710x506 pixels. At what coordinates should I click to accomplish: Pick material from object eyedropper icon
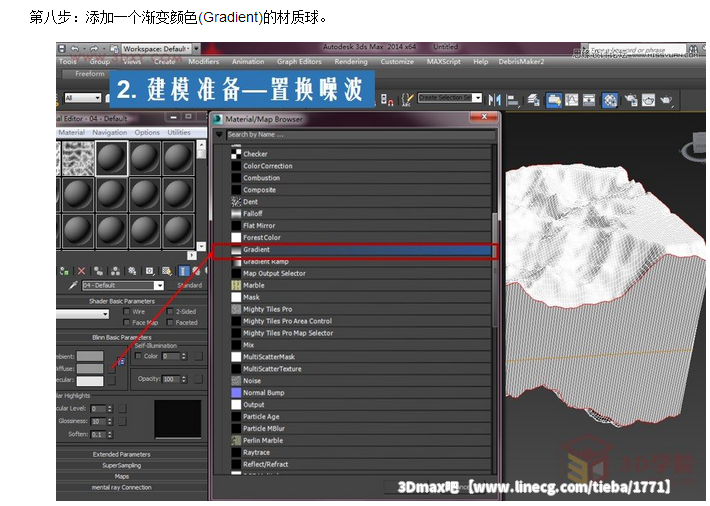click(72, 285)
